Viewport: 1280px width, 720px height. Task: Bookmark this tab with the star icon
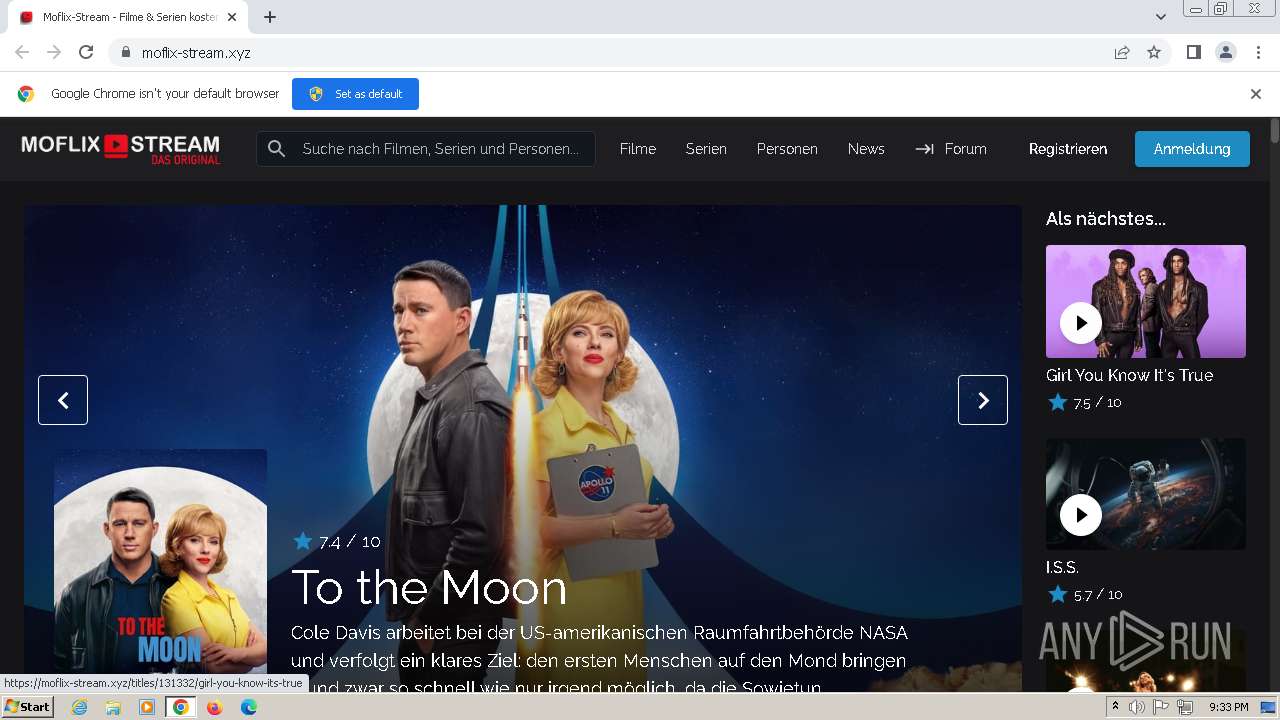(x=1154, y=52)
